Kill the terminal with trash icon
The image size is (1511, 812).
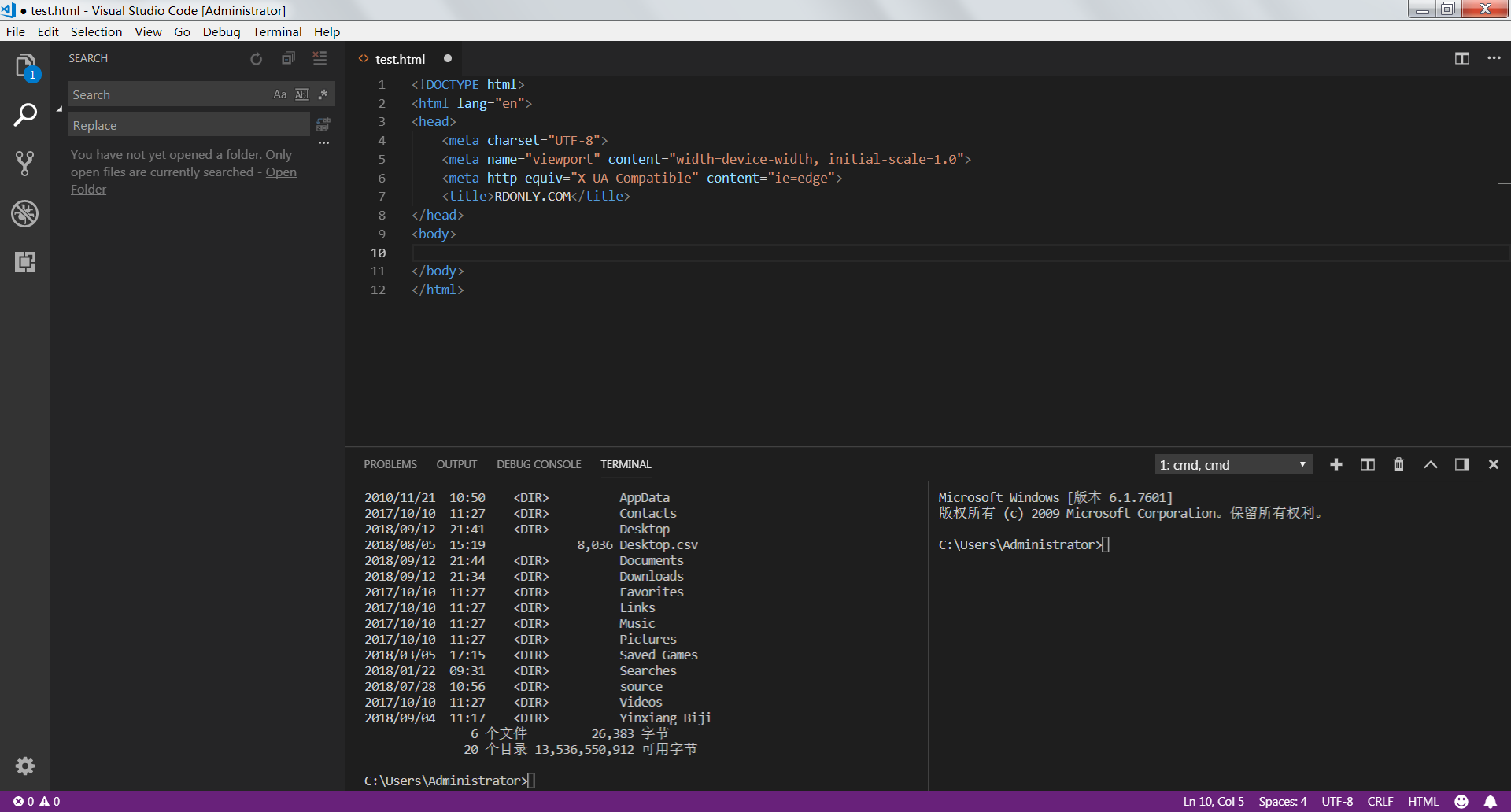pos(1398,465)
